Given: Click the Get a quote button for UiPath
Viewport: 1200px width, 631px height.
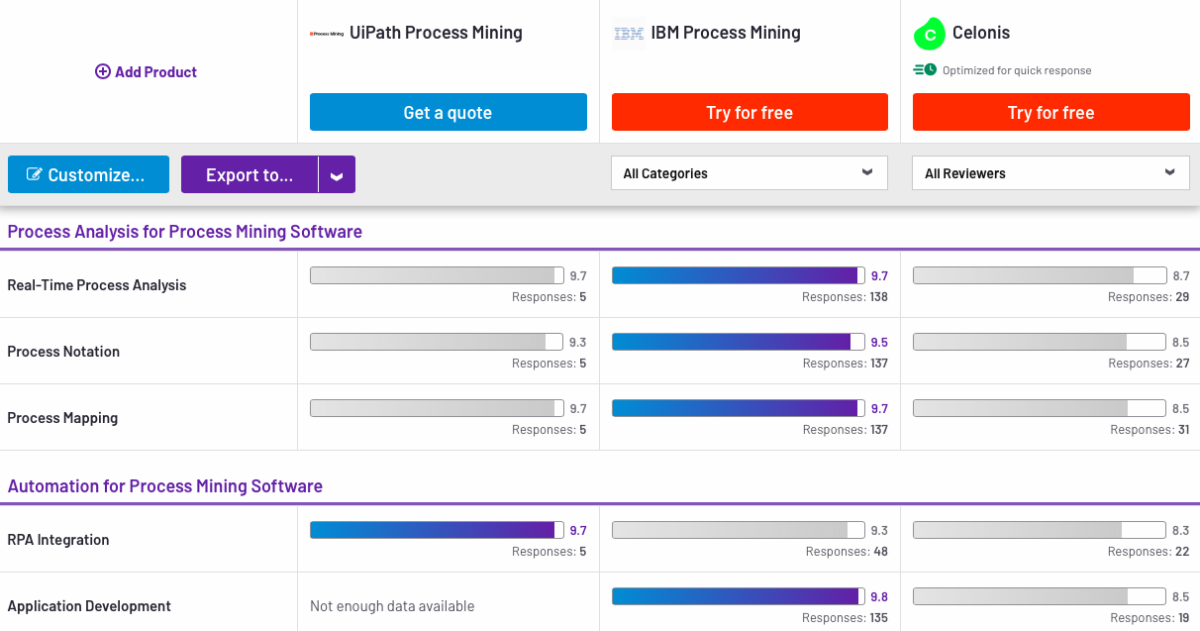Looking at the screenshot, I should click(x=448, y=112).
